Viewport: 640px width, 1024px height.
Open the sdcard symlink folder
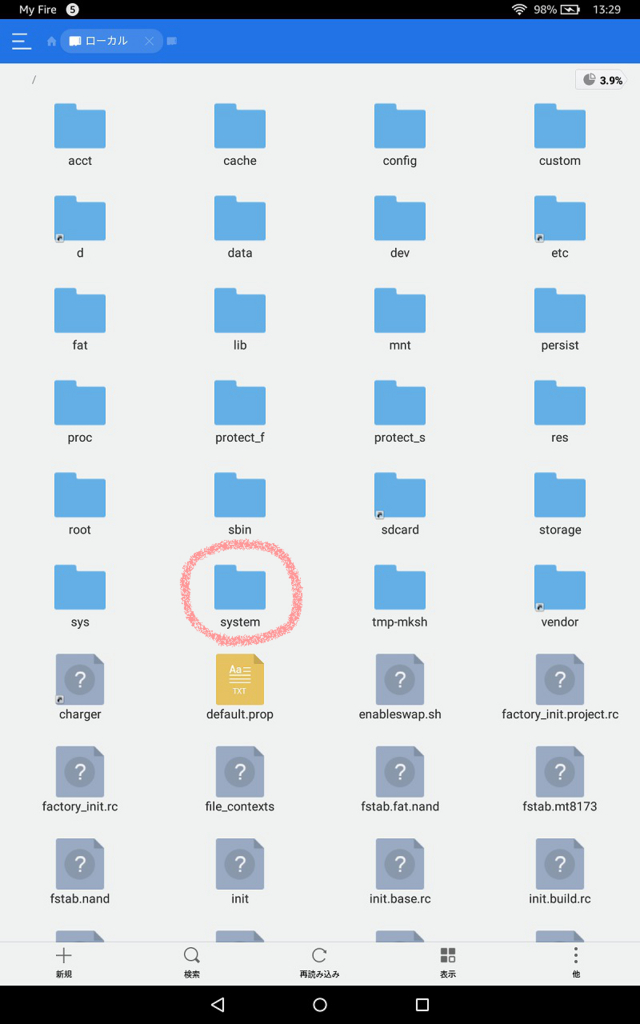400,504
